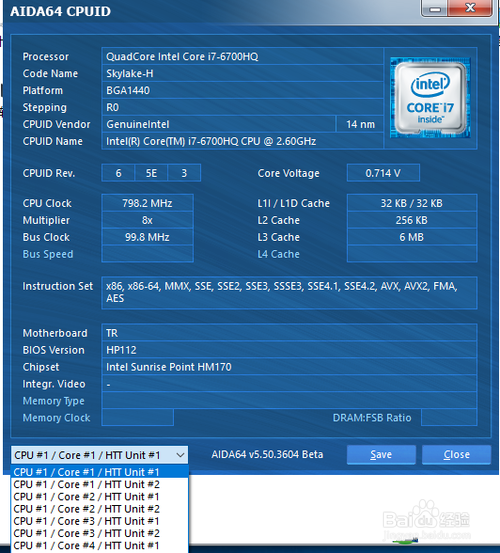Click the AIDA64 v5.50.3604 Beta version text
500x553 pixels.
tap(267, 454)
